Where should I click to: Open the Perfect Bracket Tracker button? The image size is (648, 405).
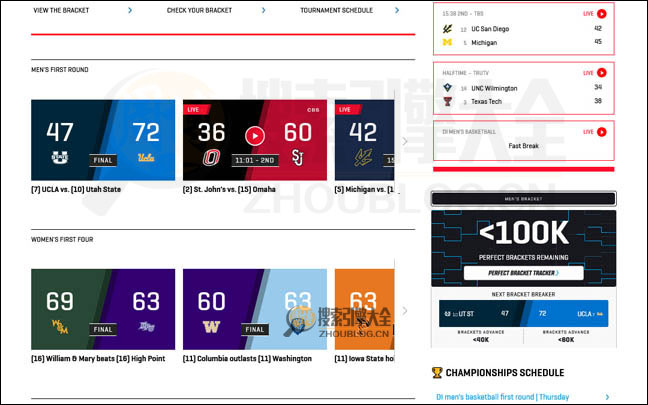524,273
